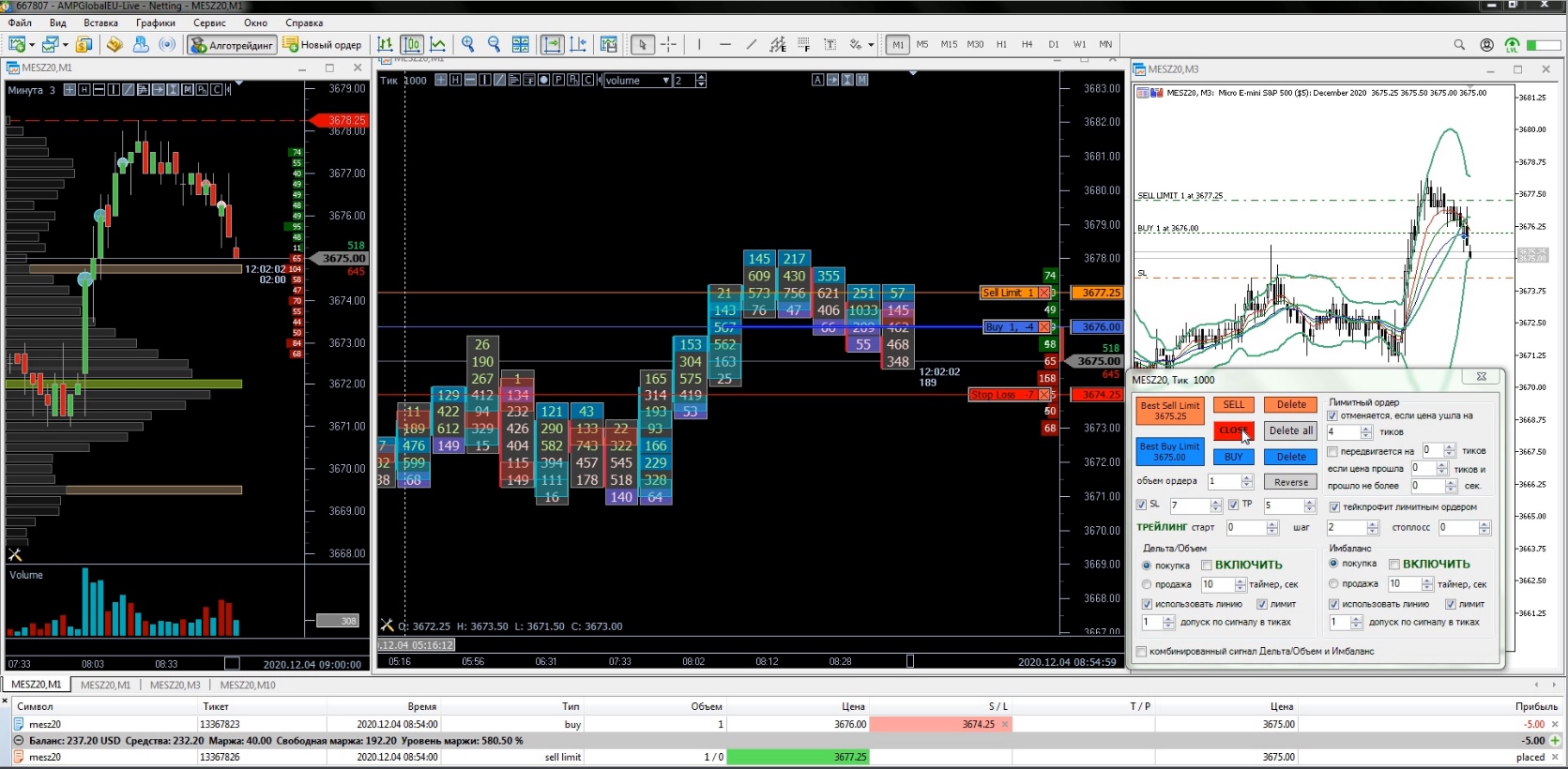
Task: Select the cursor arrow tool
Action: pos(643,44)
